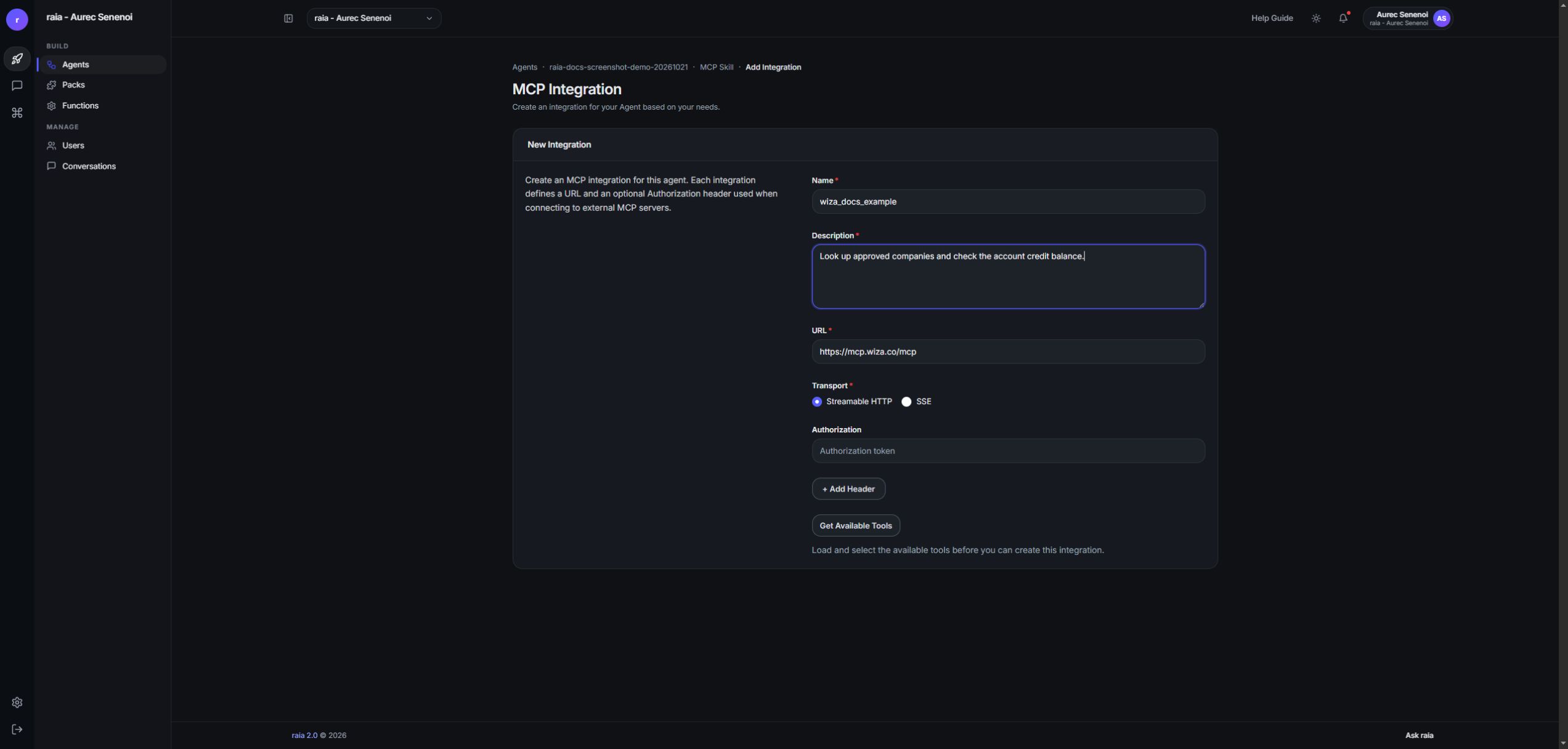Switch theme with the sun icon
Viewport: 1568px width, 749px height.
1316,18
